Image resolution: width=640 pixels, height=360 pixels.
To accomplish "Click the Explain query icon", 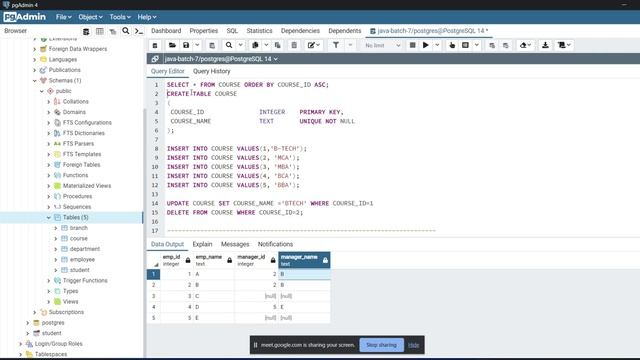I will [452, 45].
